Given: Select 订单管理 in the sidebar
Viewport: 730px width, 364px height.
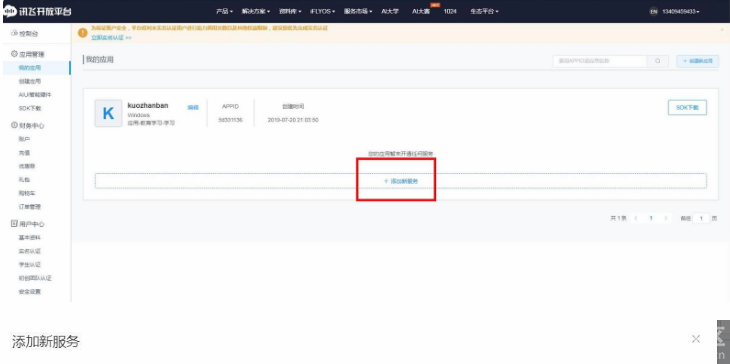Looking at the screenshot, I should click(30, 207).
